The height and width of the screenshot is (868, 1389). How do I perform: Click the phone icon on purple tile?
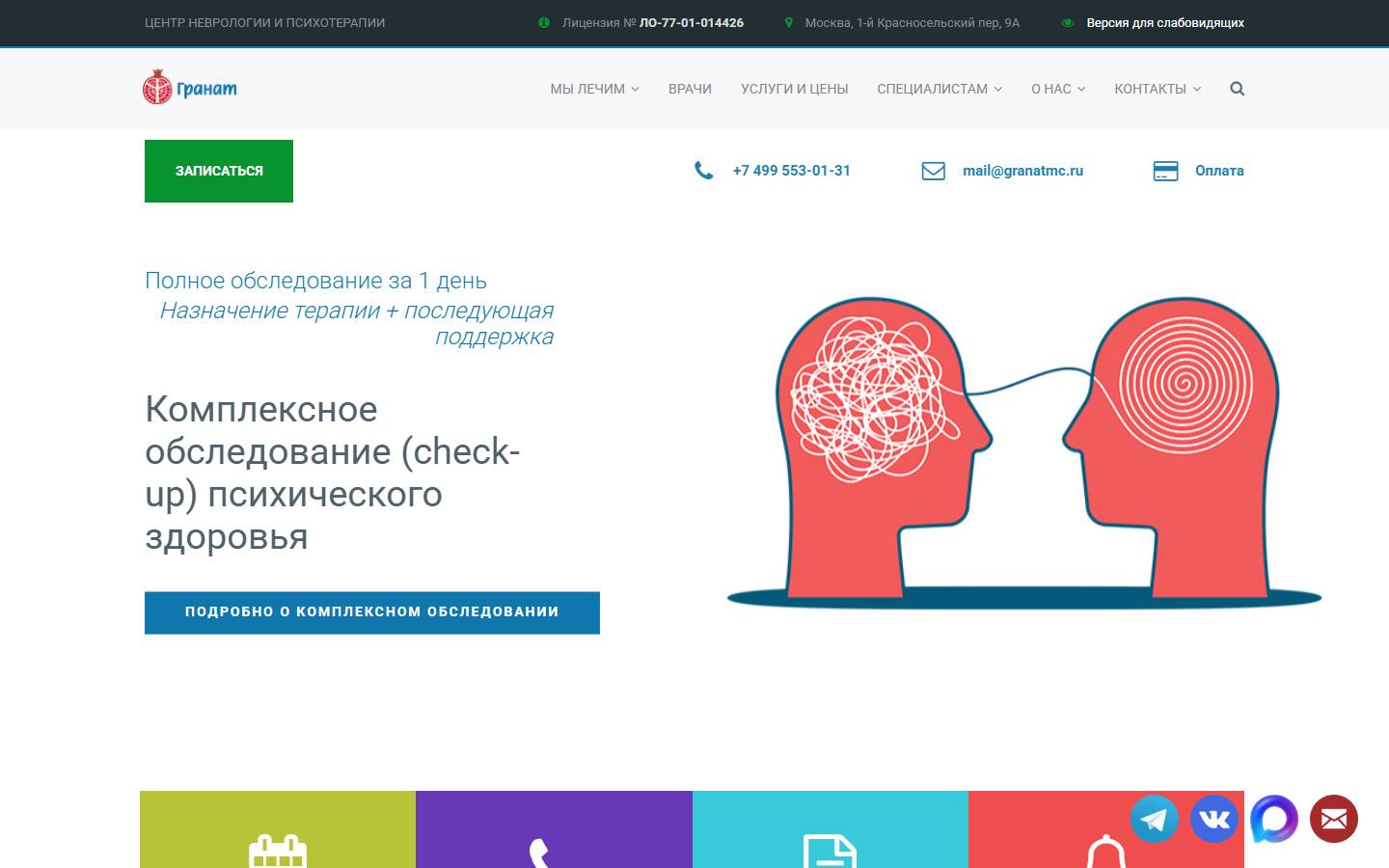coord(539,854)
